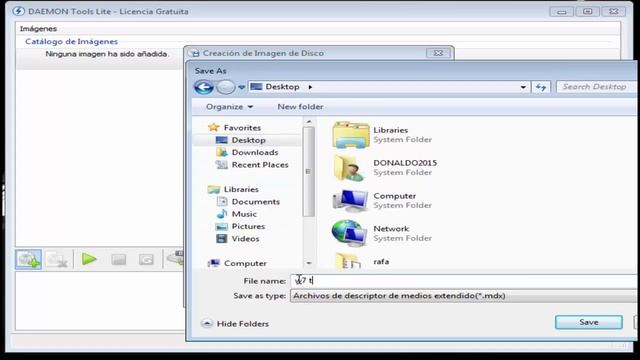Click the refresh button beside the address bar

[541, 87]
